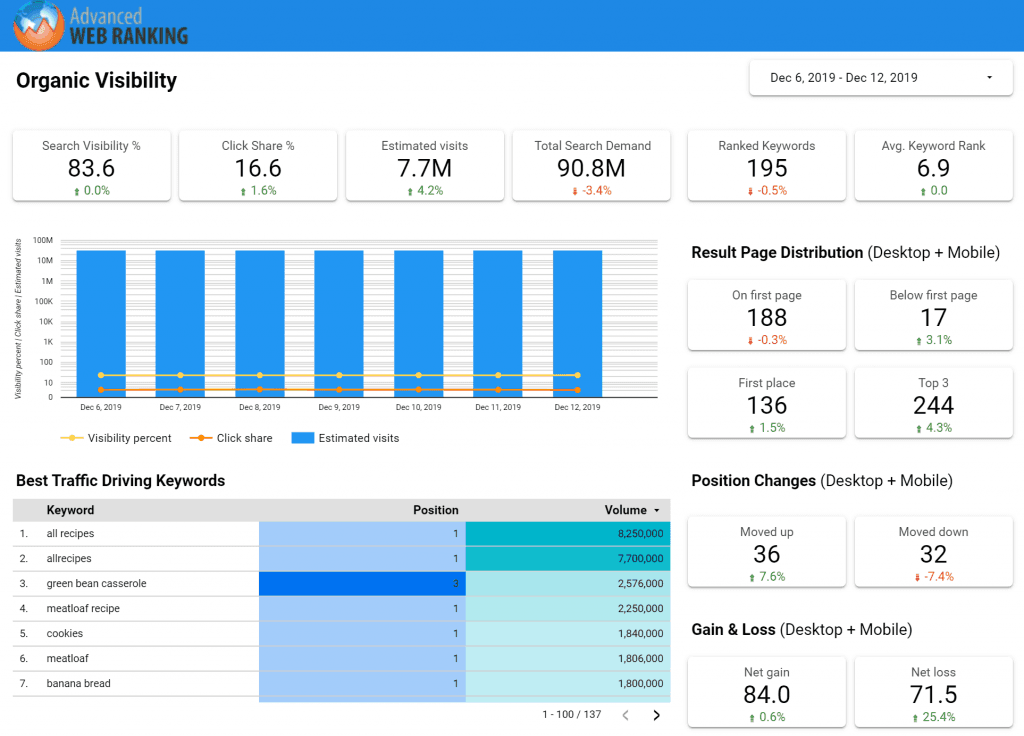Click the Position column header
This screenshot has height=736, width=1024.
(x=436, y=510)
